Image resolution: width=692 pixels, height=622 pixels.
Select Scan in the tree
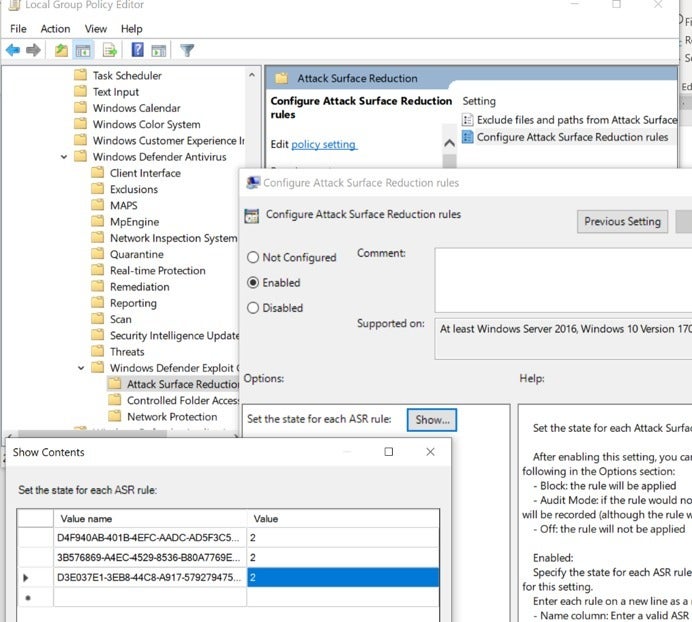point(120,319)
